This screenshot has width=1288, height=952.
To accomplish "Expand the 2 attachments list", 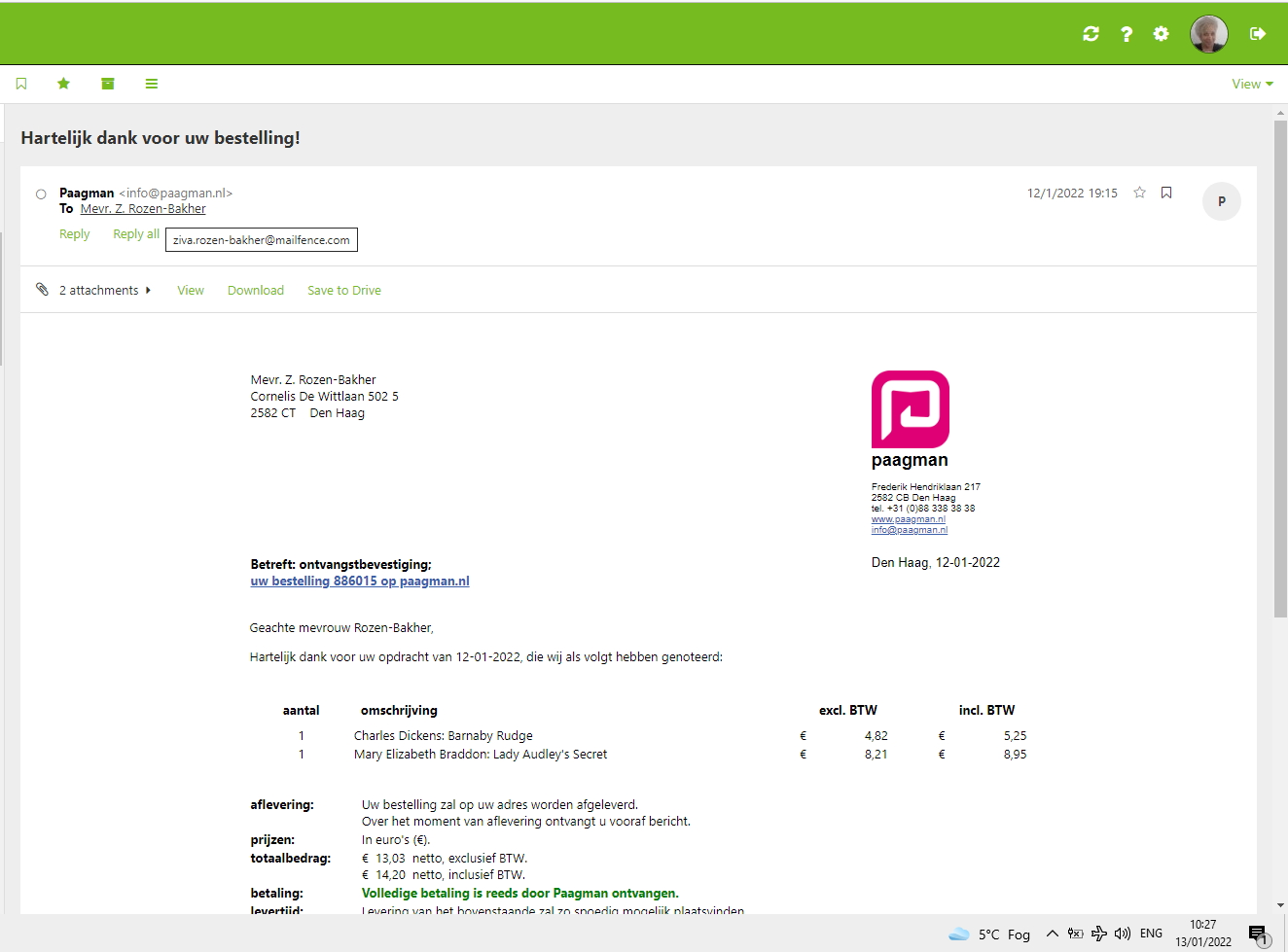I will tap(105, 290).
